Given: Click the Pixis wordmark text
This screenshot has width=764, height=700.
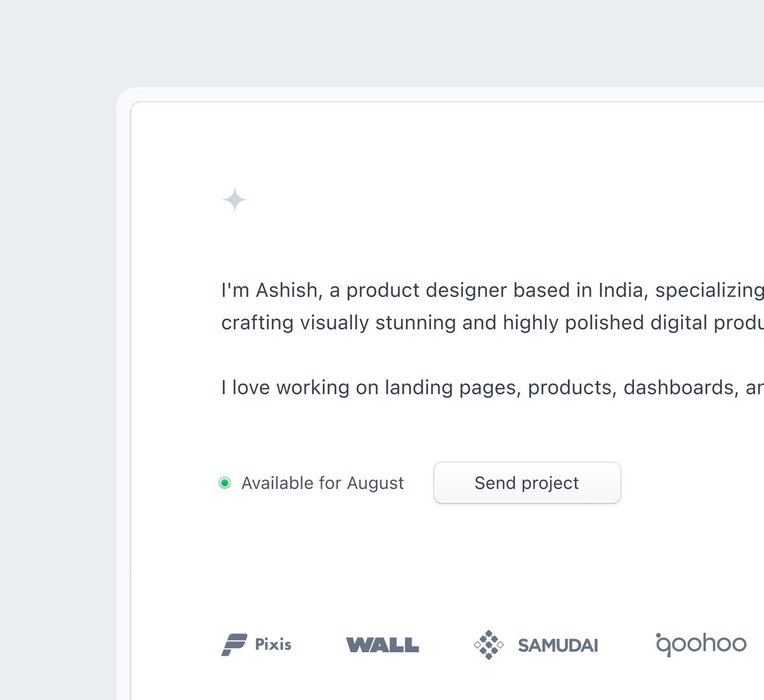Looking at the screenshot, I should 273,645.
